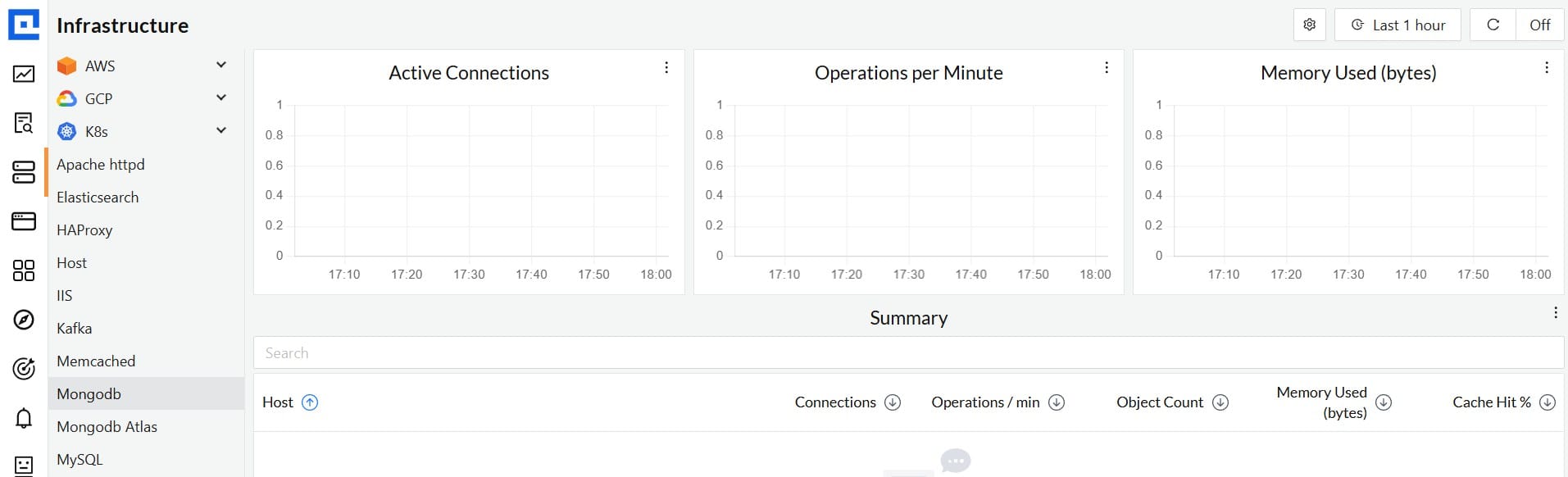Sort Operations / min column arrow
This screenshot has width=1568, height=477.
[1057, 402]
